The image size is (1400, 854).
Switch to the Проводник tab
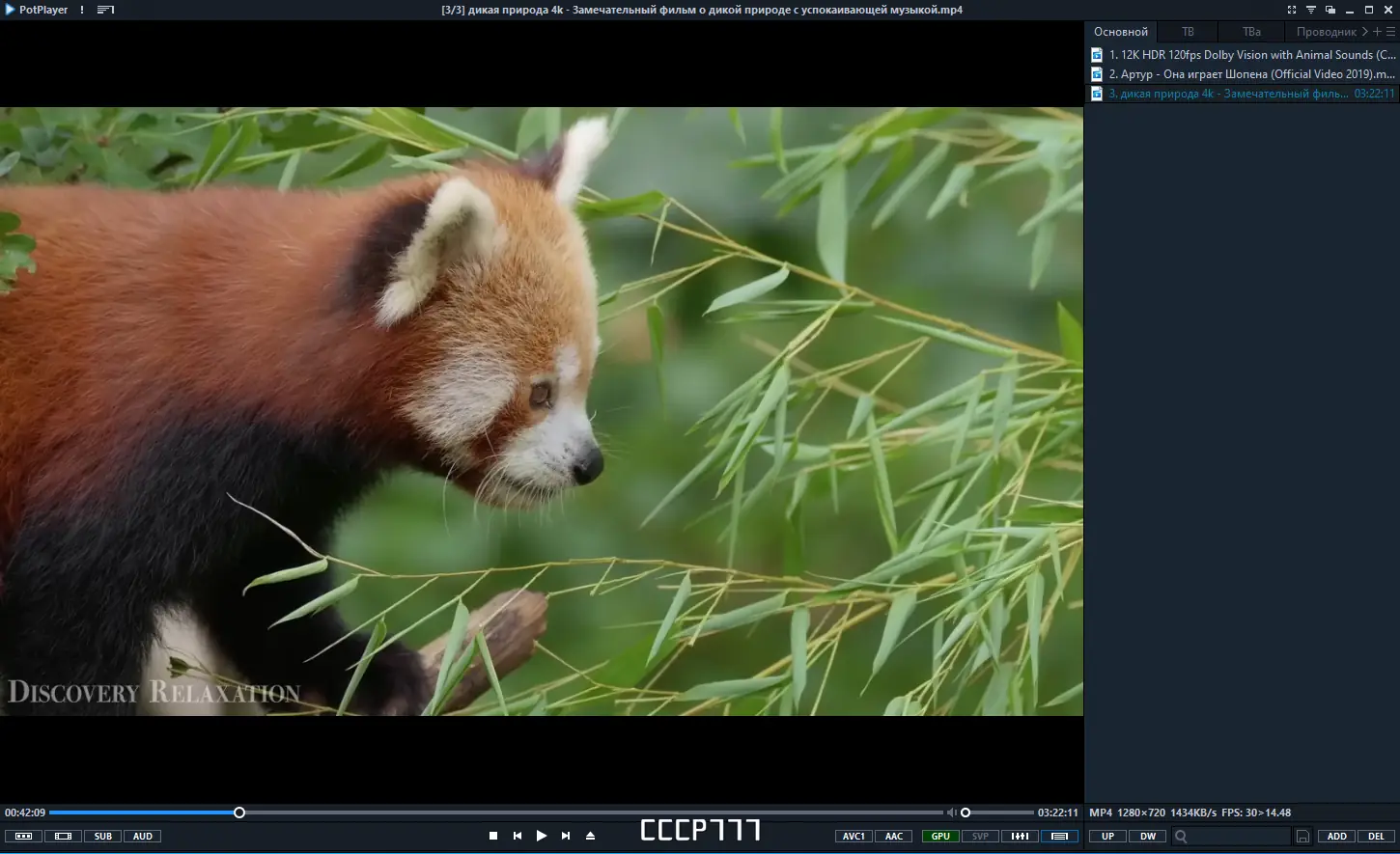coord(1326,32)
